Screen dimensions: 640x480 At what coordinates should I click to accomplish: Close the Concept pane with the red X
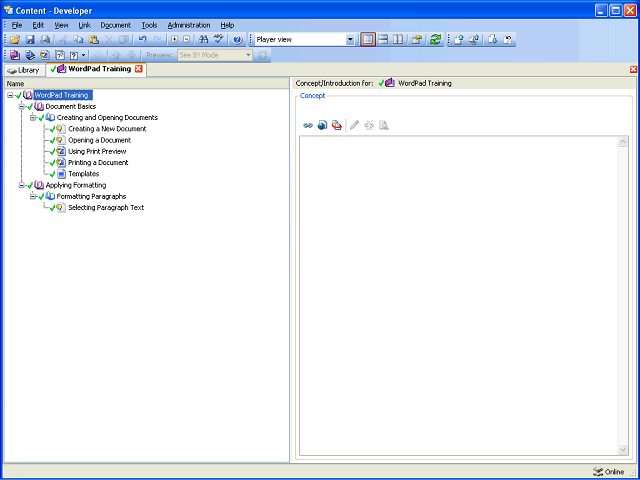tap(633, 69)
